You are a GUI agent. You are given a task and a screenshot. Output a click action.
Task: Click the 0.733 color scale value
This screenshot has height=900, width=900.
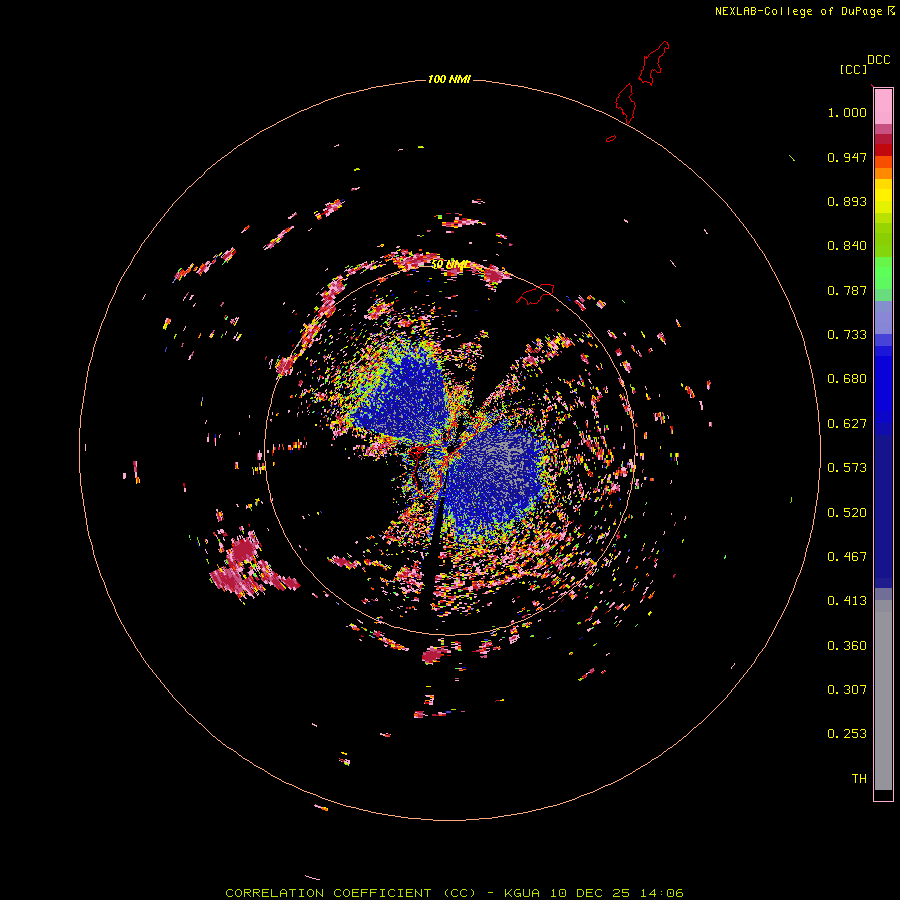tap(847, 335)
